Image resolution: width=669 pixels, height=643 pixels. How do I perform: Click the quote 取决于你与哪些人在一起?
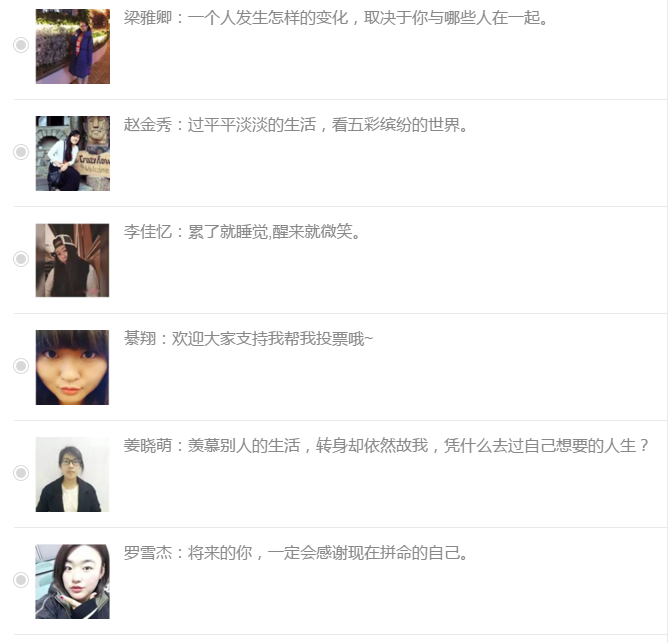(452, 18)
